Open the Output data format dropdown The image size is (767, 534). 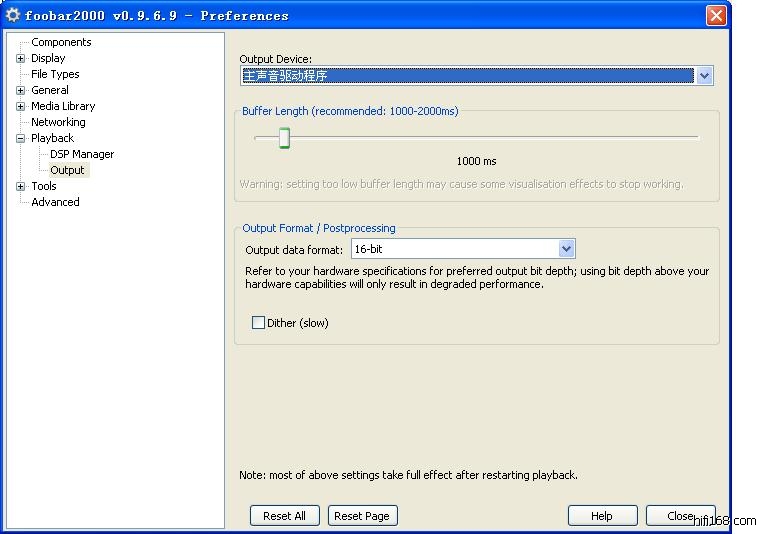click(566, 249)
